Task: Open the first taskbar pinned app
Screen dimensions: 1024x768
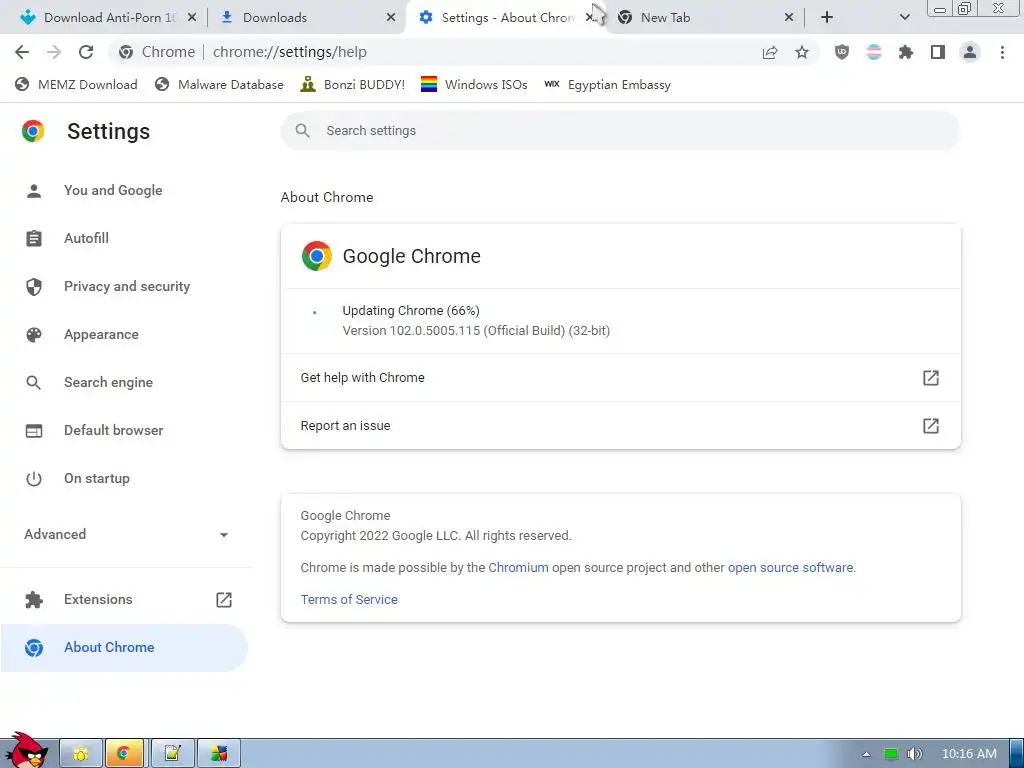Action: coord(81,754)
